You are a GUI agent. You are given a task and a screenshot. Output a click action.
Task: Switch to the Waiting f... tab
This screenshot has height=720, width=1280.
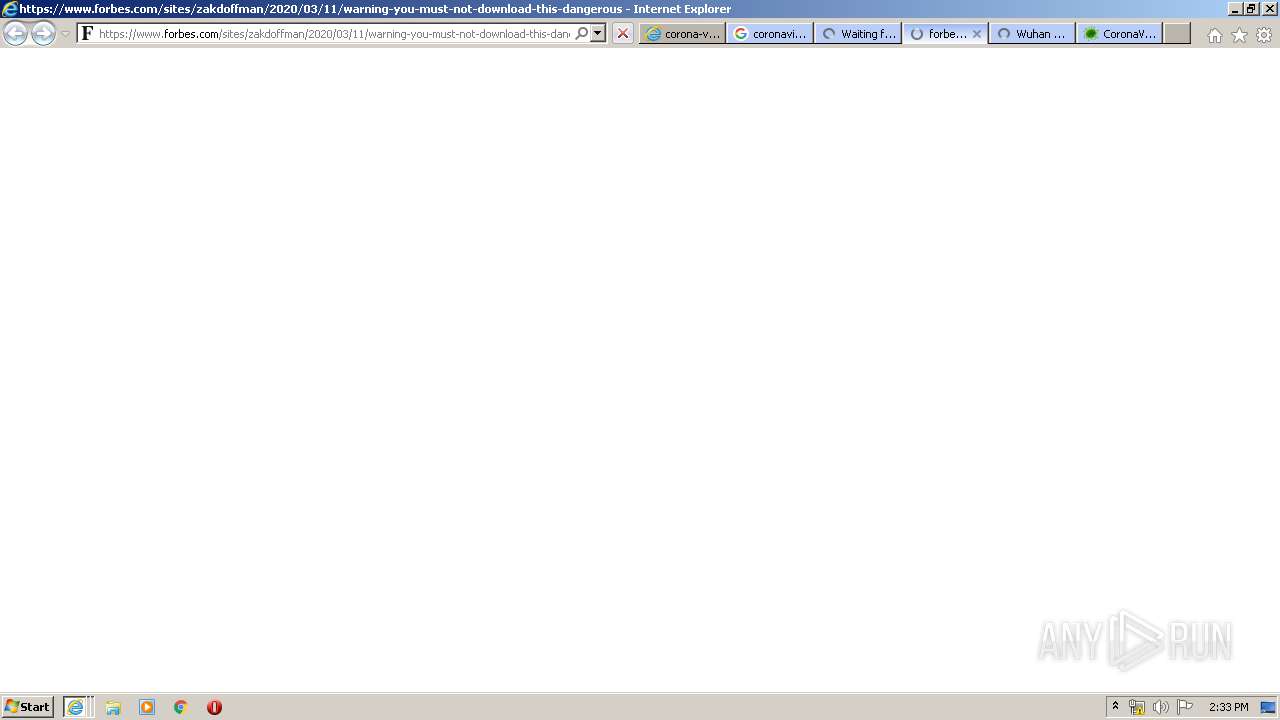click(858, 33)
